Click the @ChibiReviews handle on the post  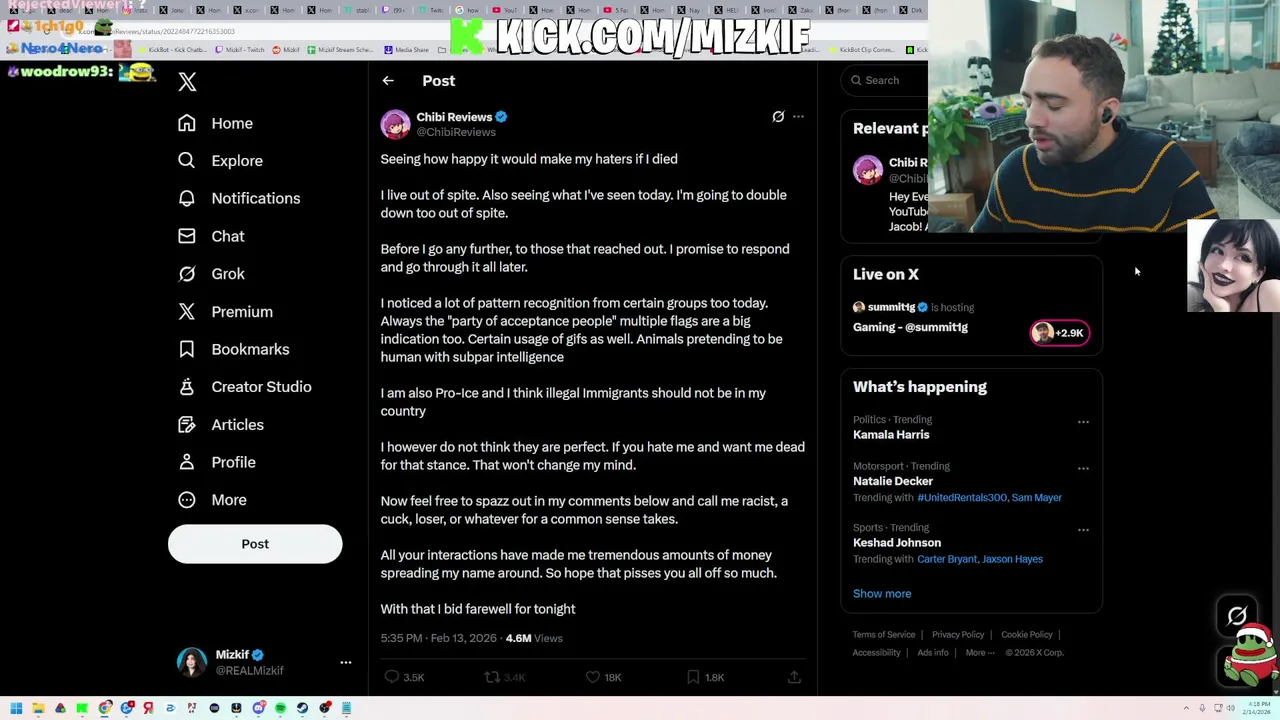pyautogui.click(x=456, y=132)
